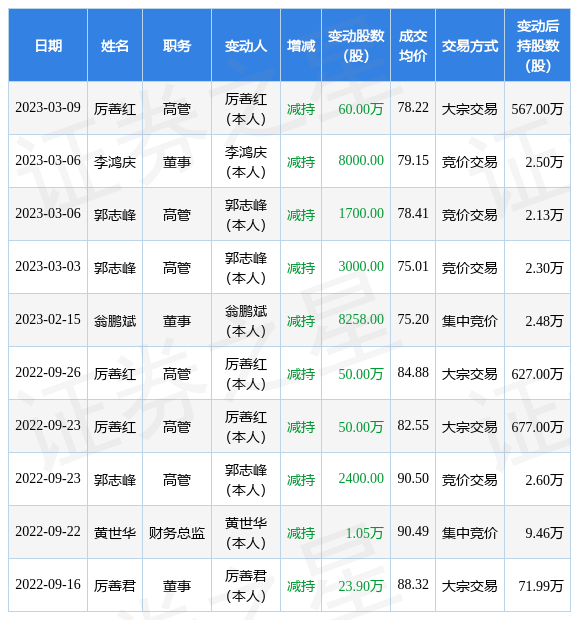Select 厉善君 in the name column
Image resolution: width=571 pixels, height=620 pixels.
115,586
